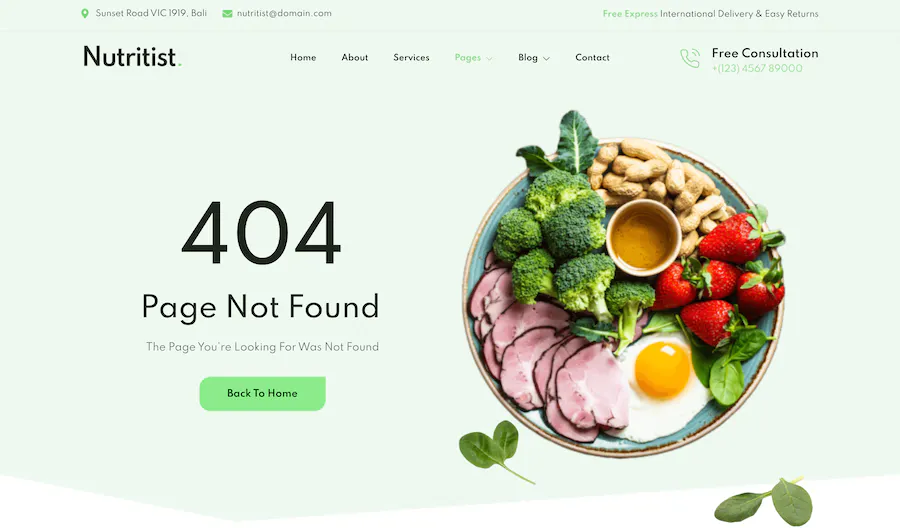Click the Back To Home button

point(262,394)
